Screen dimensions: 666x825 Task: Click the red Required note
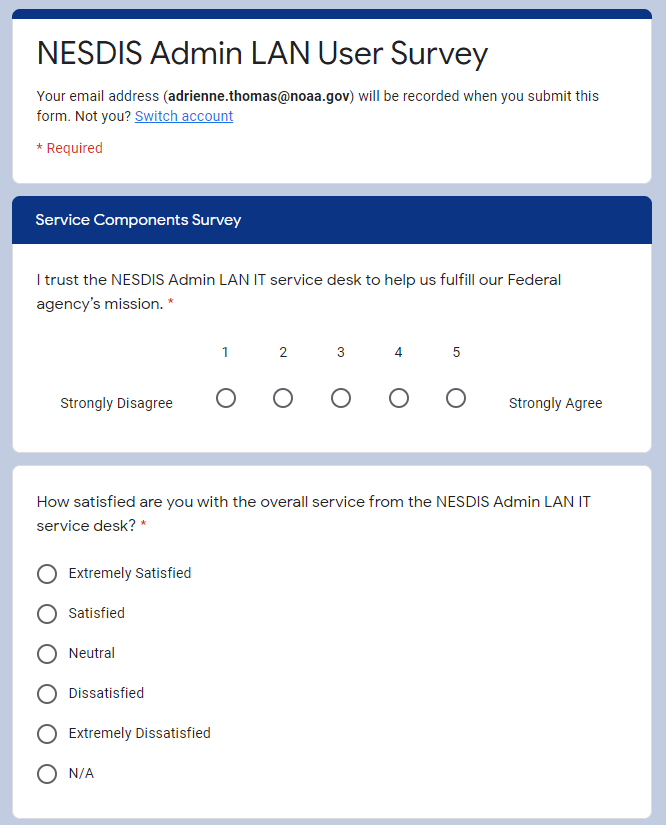(x=70, y=148)
